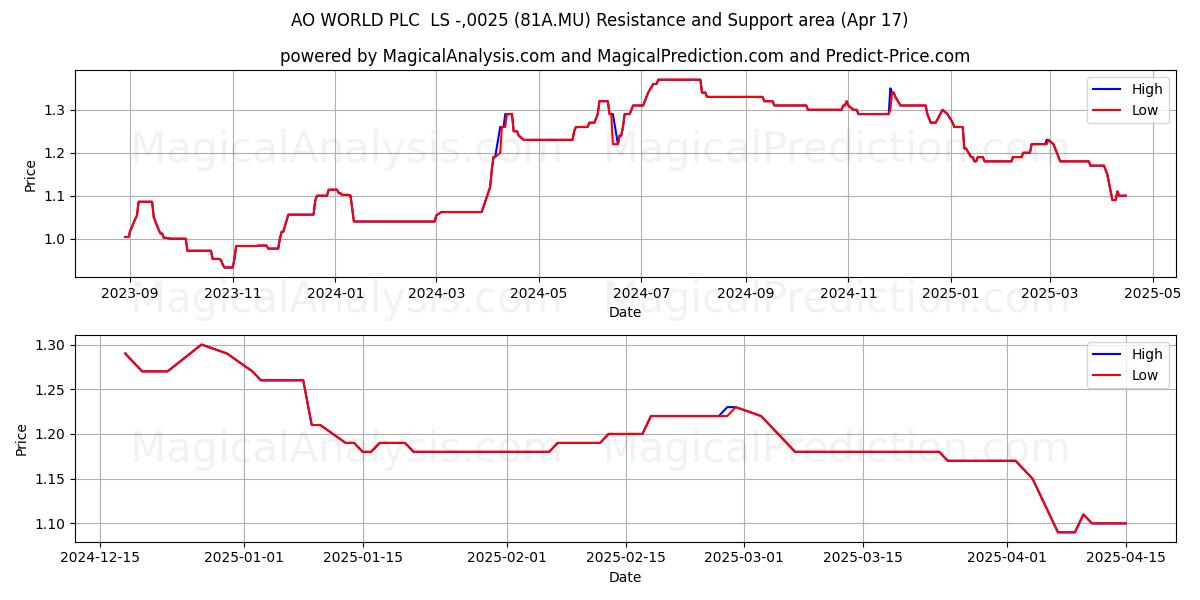Click the '2024-05' tick label
The image size is (1200, 600).
point(539,293)
